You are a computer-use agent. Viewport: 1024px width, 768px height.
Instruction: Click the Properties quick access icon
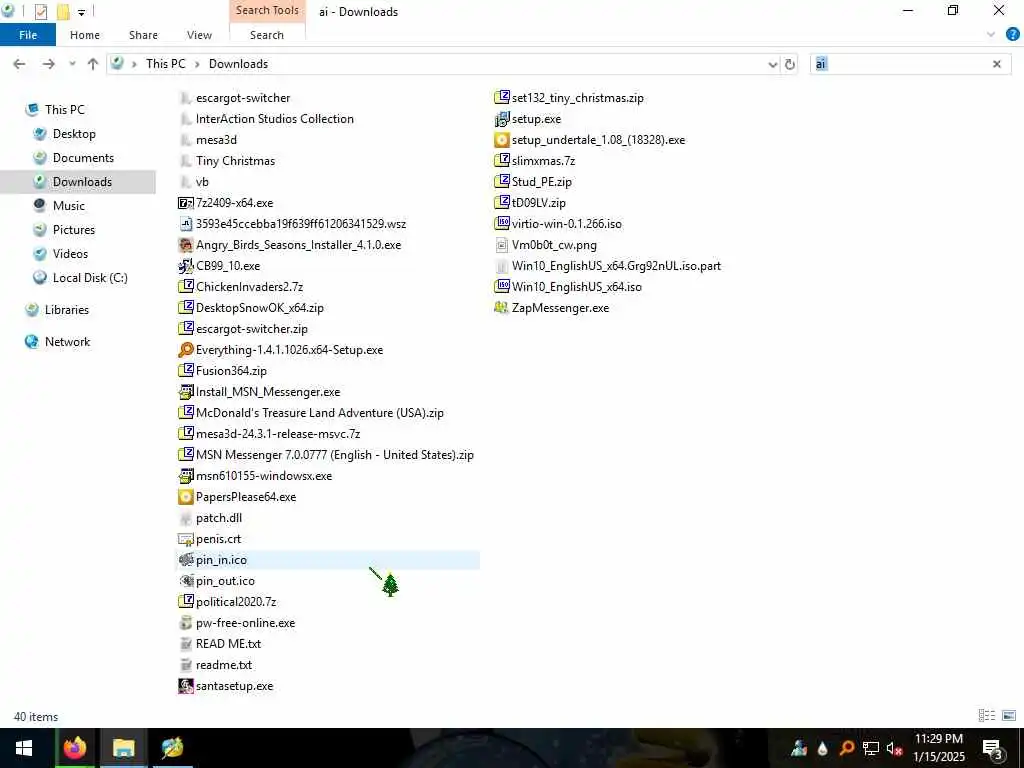coord(40,11)
